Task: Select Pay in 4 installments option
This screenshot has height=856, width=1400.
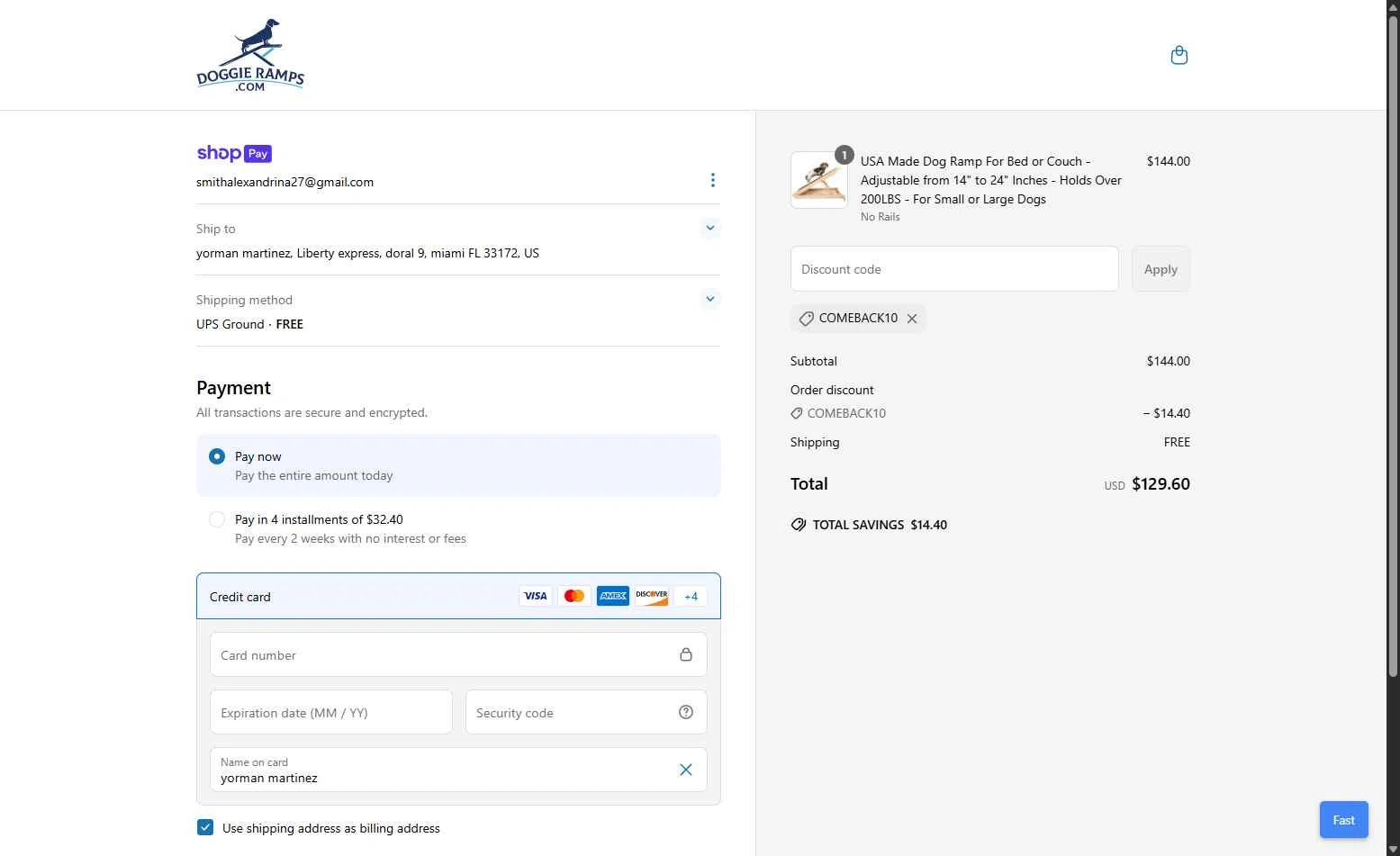Action: click(x=217, y=519)
